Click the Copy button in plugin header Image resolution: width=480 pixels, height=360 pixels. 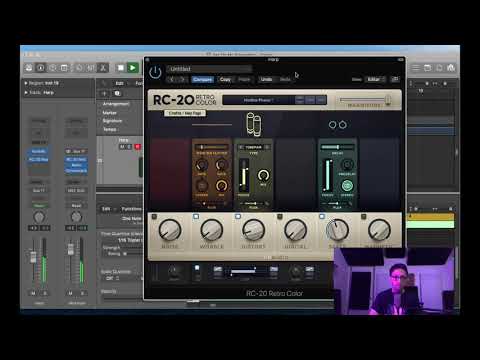point(225,79)
